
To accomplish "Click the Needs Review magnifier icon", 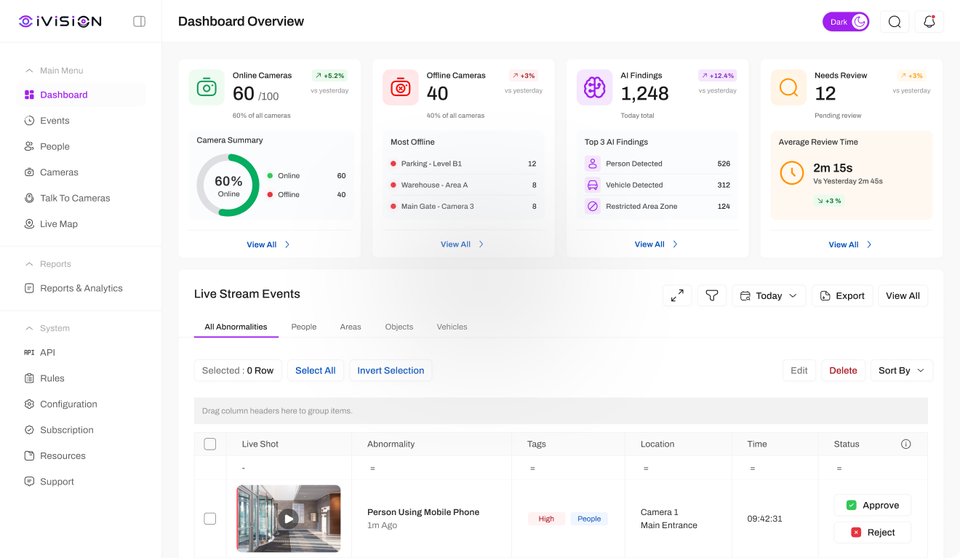I will 789,88.
